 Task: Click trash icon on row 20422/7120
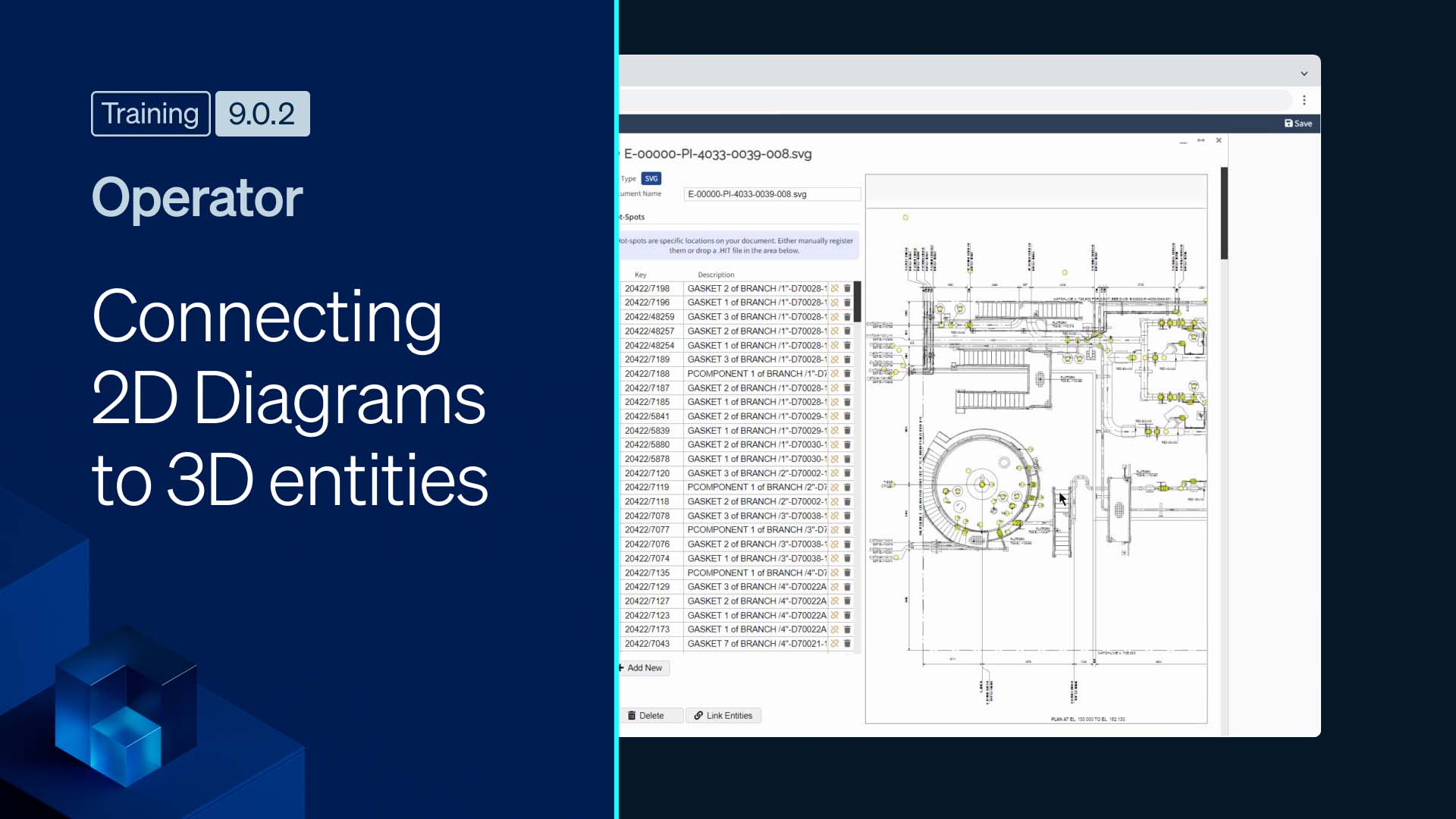tap(847, 473)
